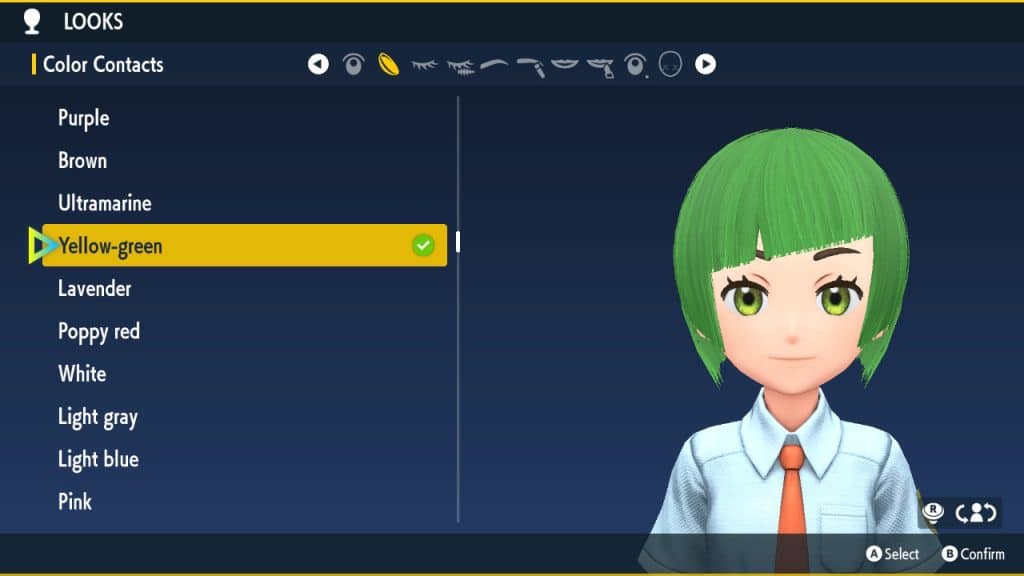Open the eyelashes category icon
The width and height of the screenshot is (1024, 576).
[x=424, y=65]
